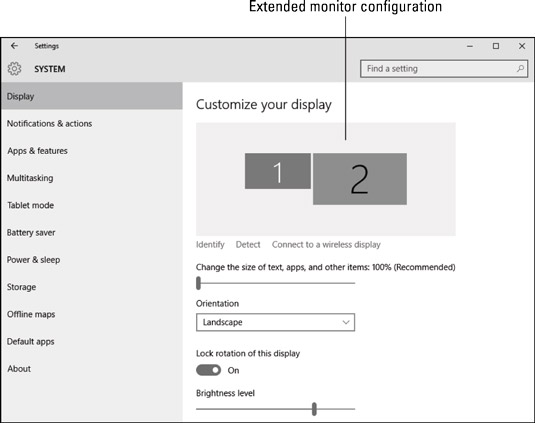Open Offline maps settings
The image size is (535, 423).
(x=91, y=315)
